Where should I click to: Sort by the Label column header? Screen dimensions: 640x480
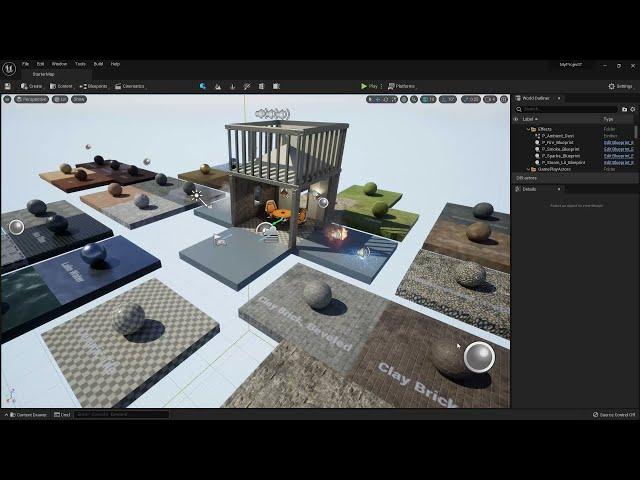point(530,119)
